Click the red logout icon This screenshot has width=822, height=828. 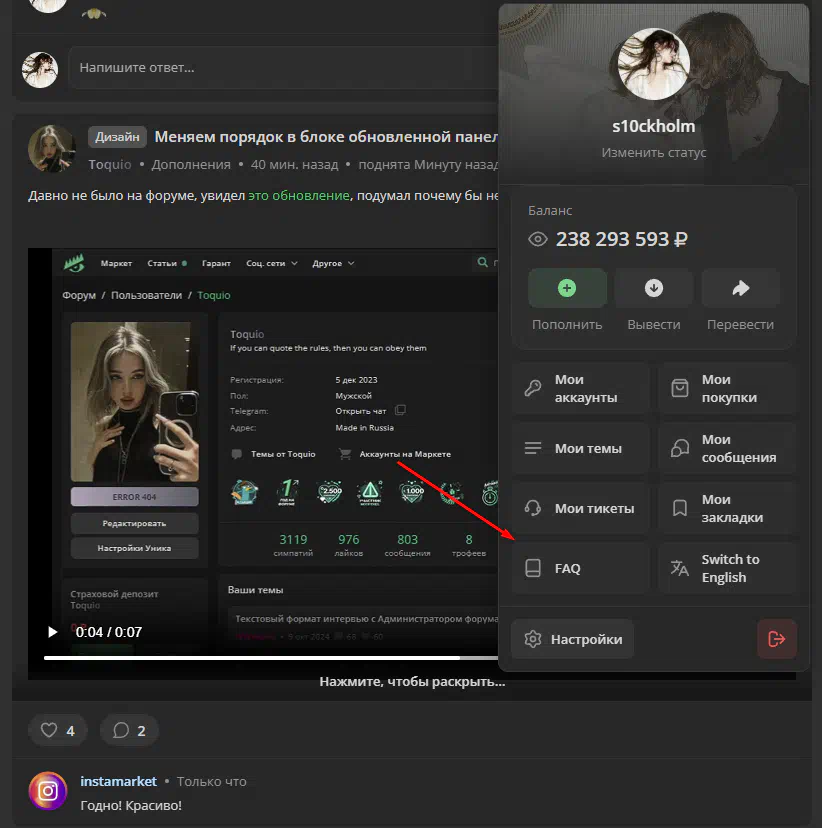coord(777,639)
